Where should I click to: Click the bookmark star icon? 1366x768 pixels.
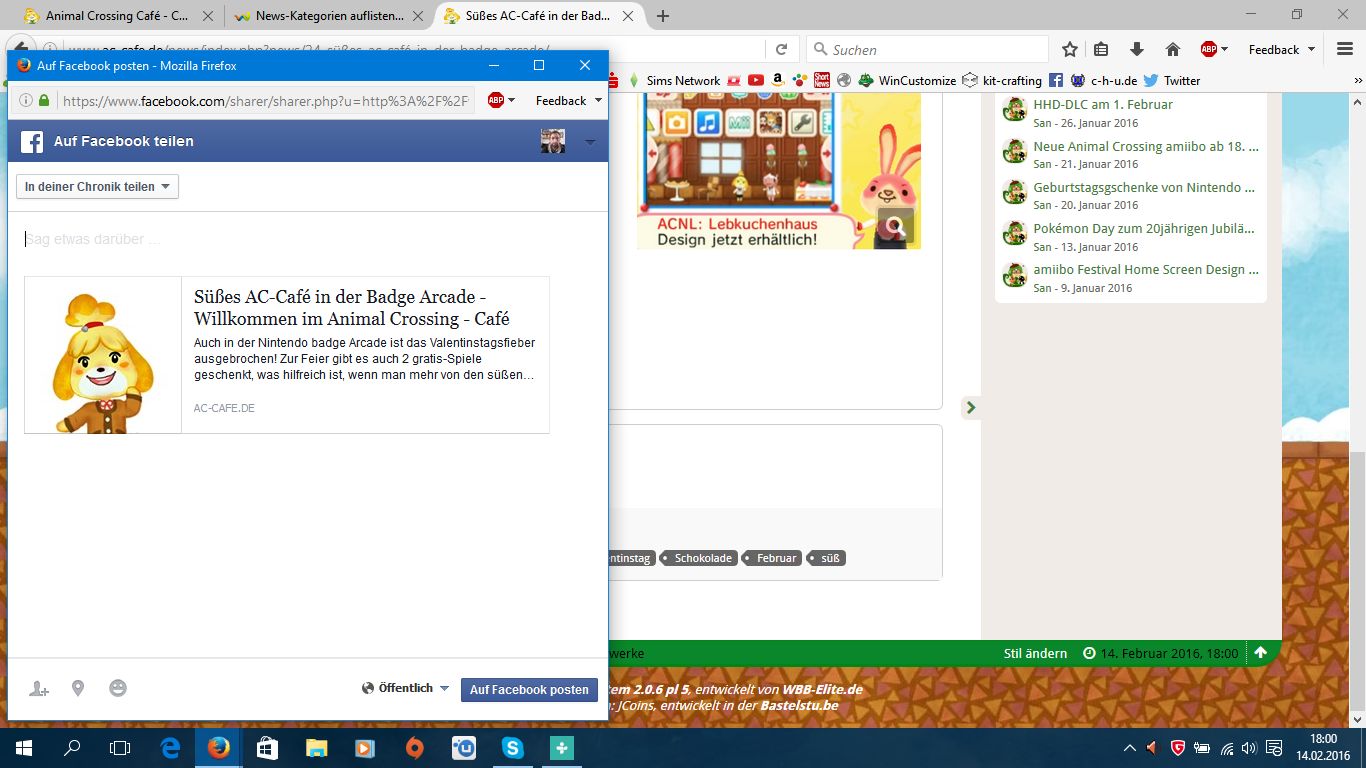click(x=1070, y=49)
